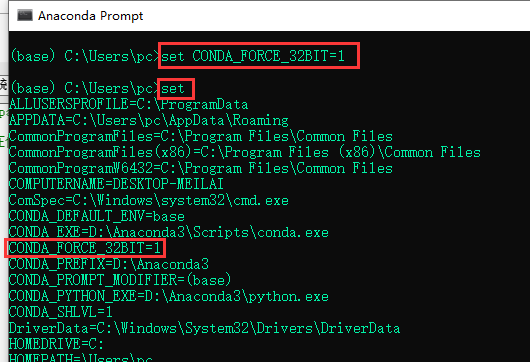Click the first (base) C:\Users\pc prompt
530x362 pixels.
click(85, 56)
